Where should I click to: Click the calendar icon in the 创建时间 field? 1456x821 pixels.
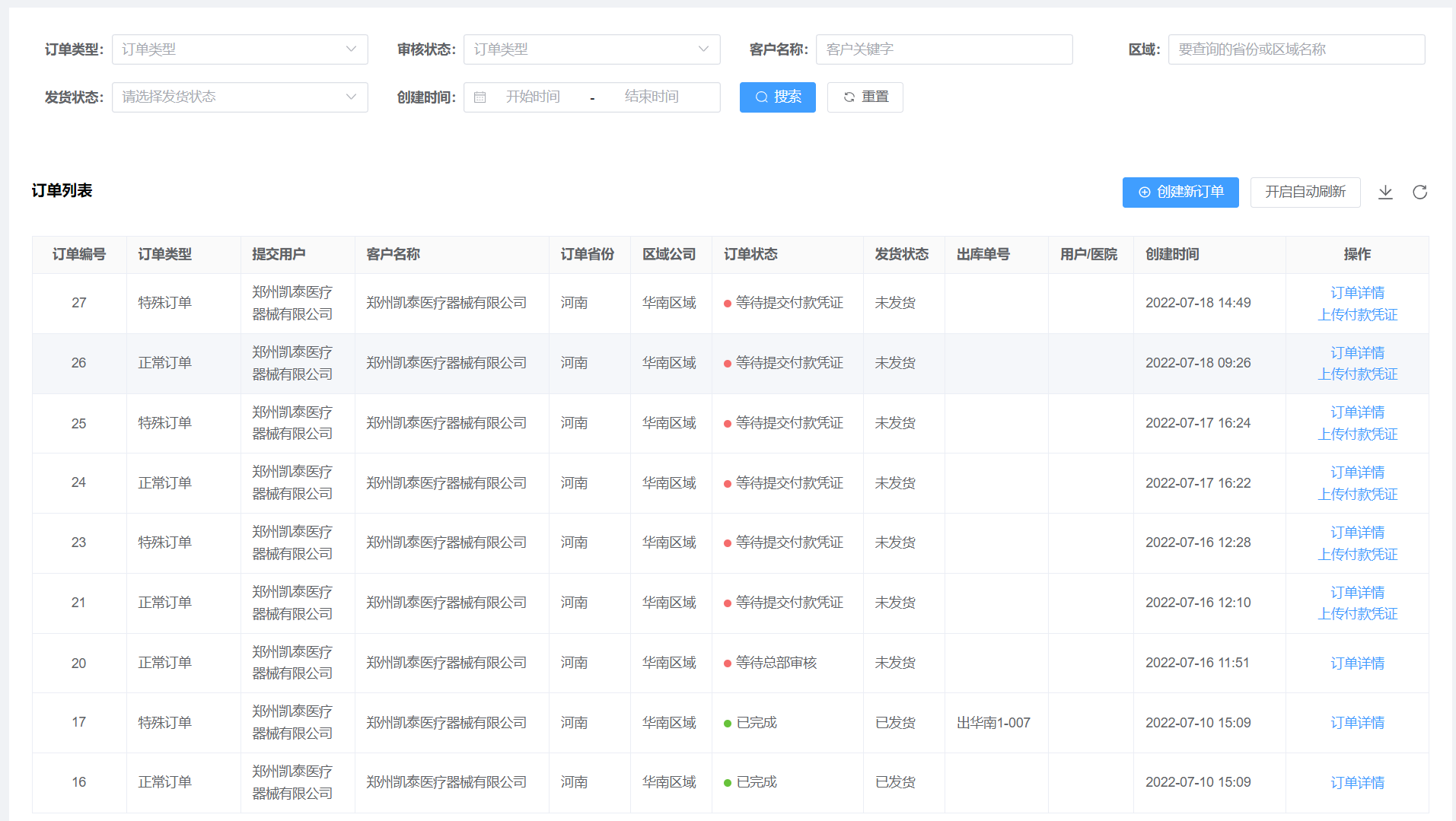coord(480,97)
